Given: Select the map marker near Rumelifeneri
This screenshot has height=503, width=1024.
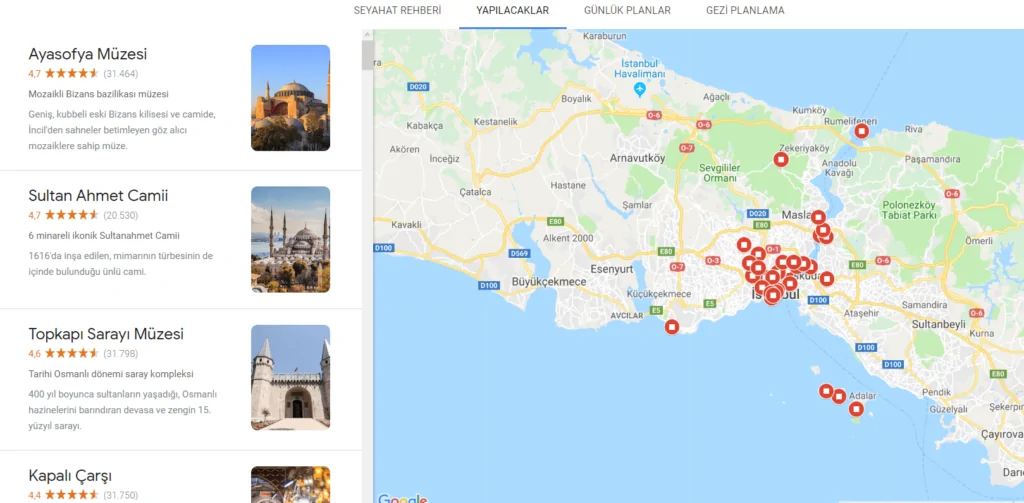Looking at the screenshot, I should 861,131.
